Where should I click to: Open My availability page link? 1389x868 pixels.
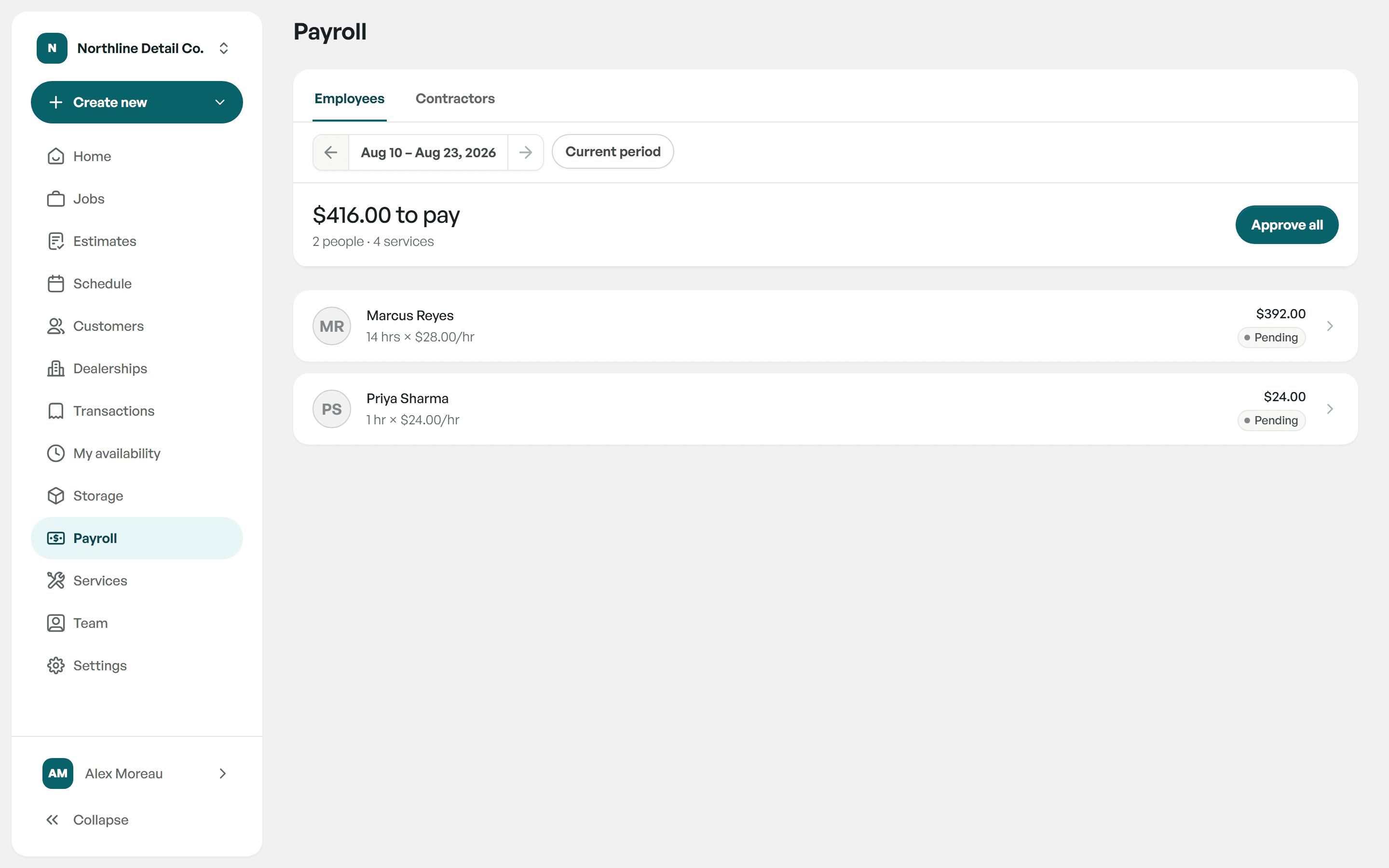click(x=137, y=453)
